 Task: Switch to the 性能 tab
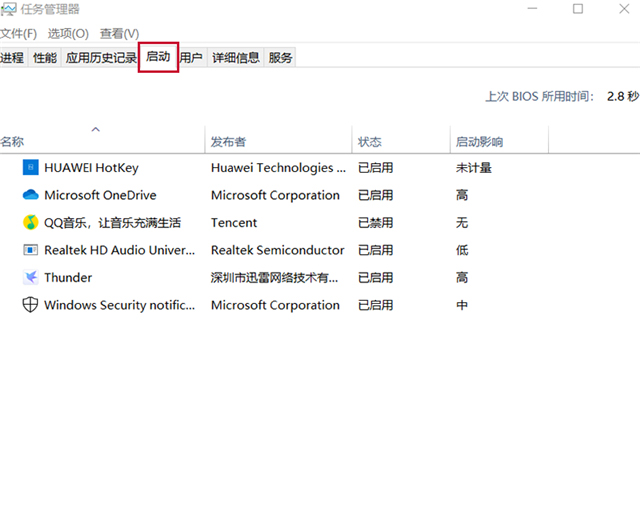tap(44, 58)
